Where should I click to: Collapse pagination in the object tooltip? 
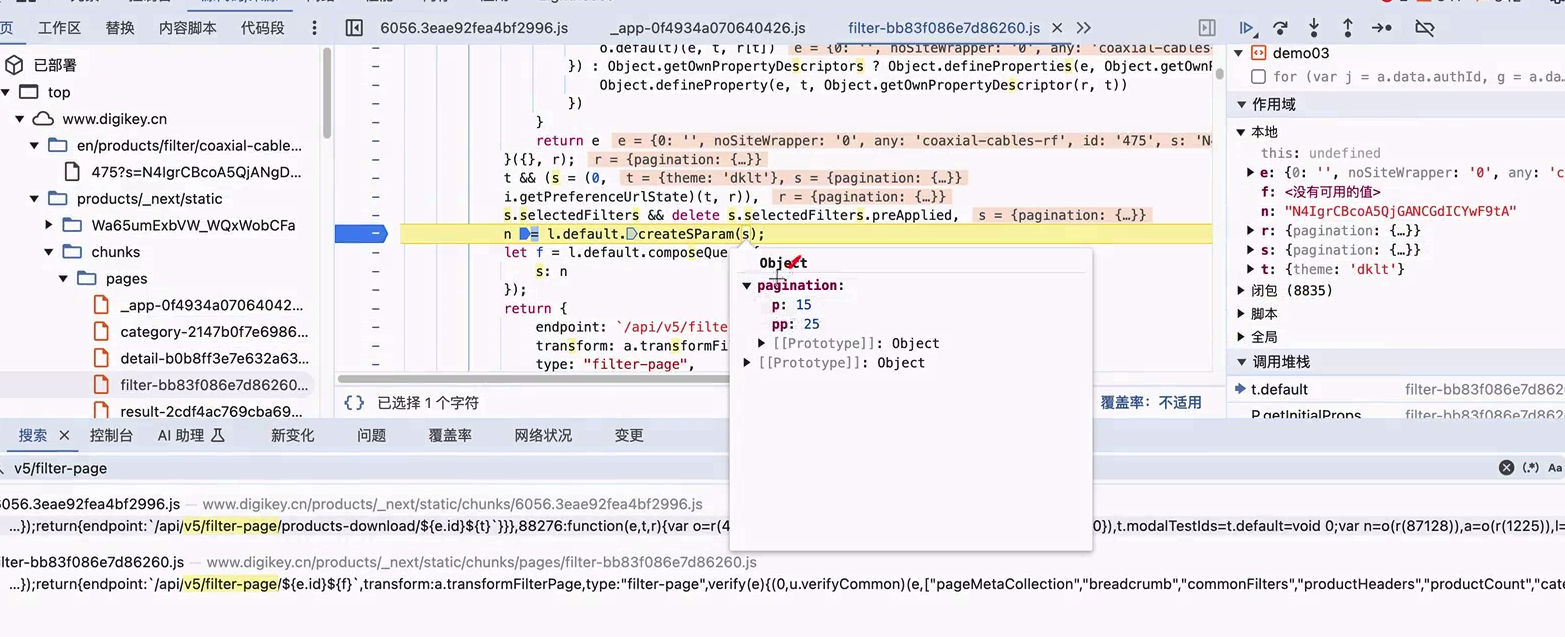coord(747,286)
